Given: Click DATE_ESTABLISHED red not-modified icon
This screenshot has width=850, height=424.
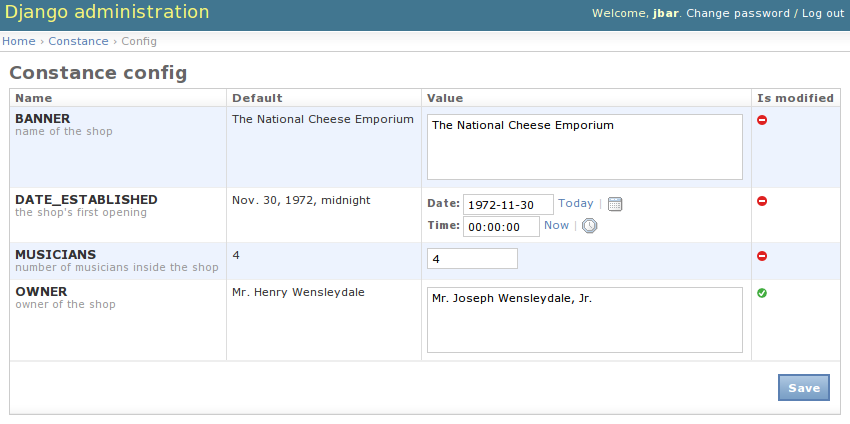Looking at the screenshot, I should pyautogui.click(x=762, y=201).
